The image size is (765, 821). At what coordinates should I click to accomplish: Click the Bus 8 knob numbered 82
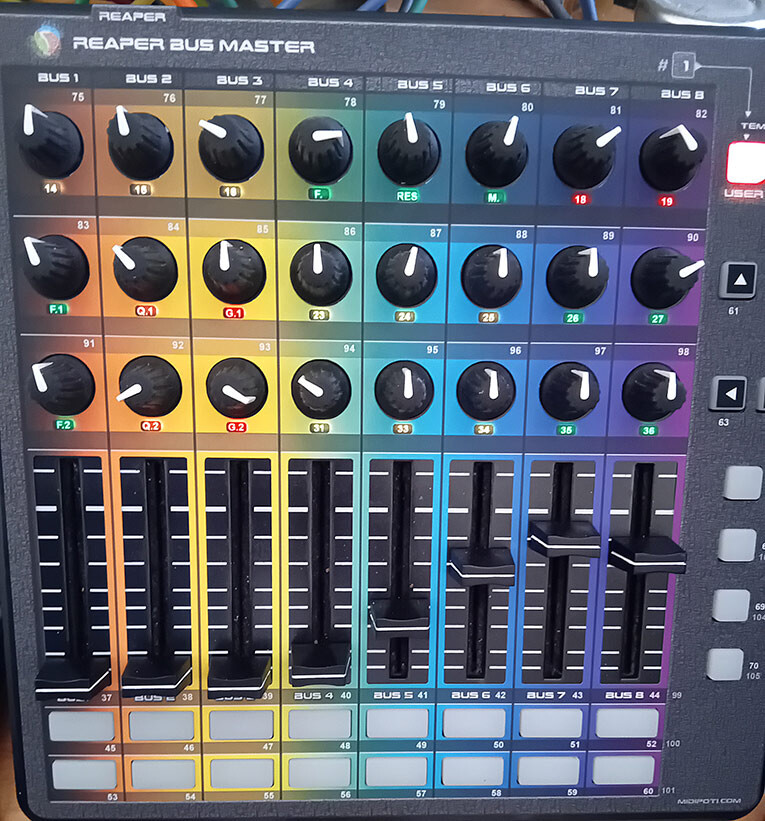(671, 158)
